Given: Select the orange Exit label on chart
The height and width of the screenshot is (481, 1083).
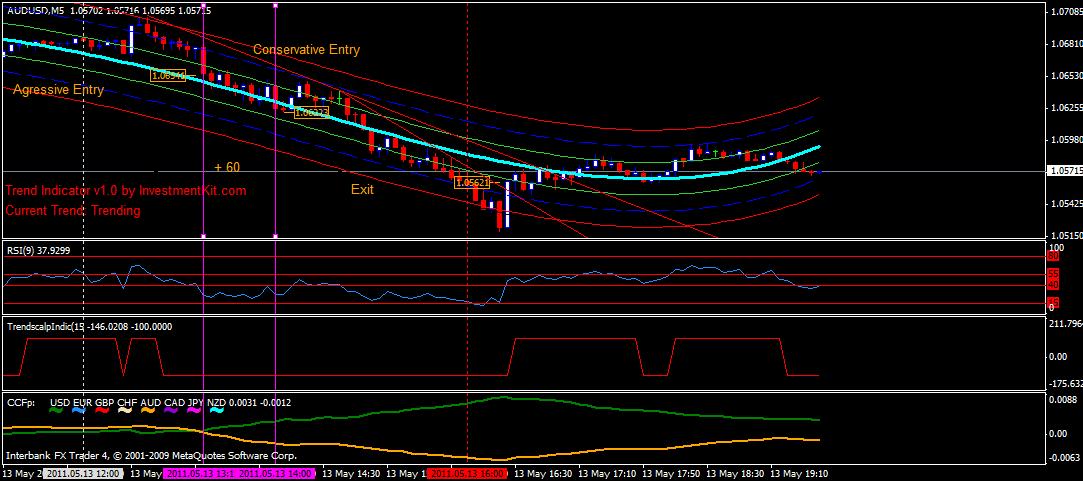Looking at the screenshot, I should click(x=362, y=189).
